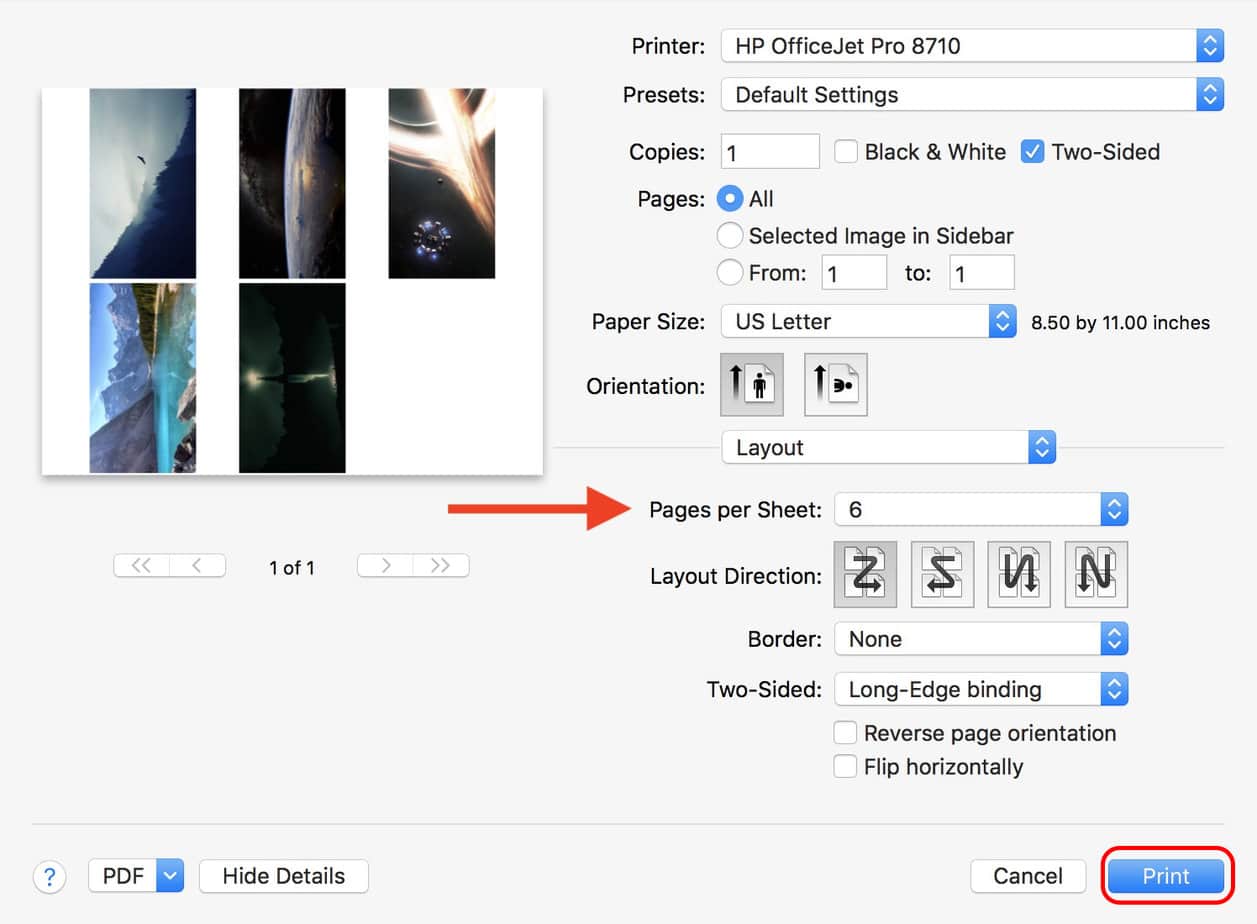This screenshot has width=1257, height=924.
Task: Open the Two-Sided Long-Edge binding dropdown
Action: [981, 690]
